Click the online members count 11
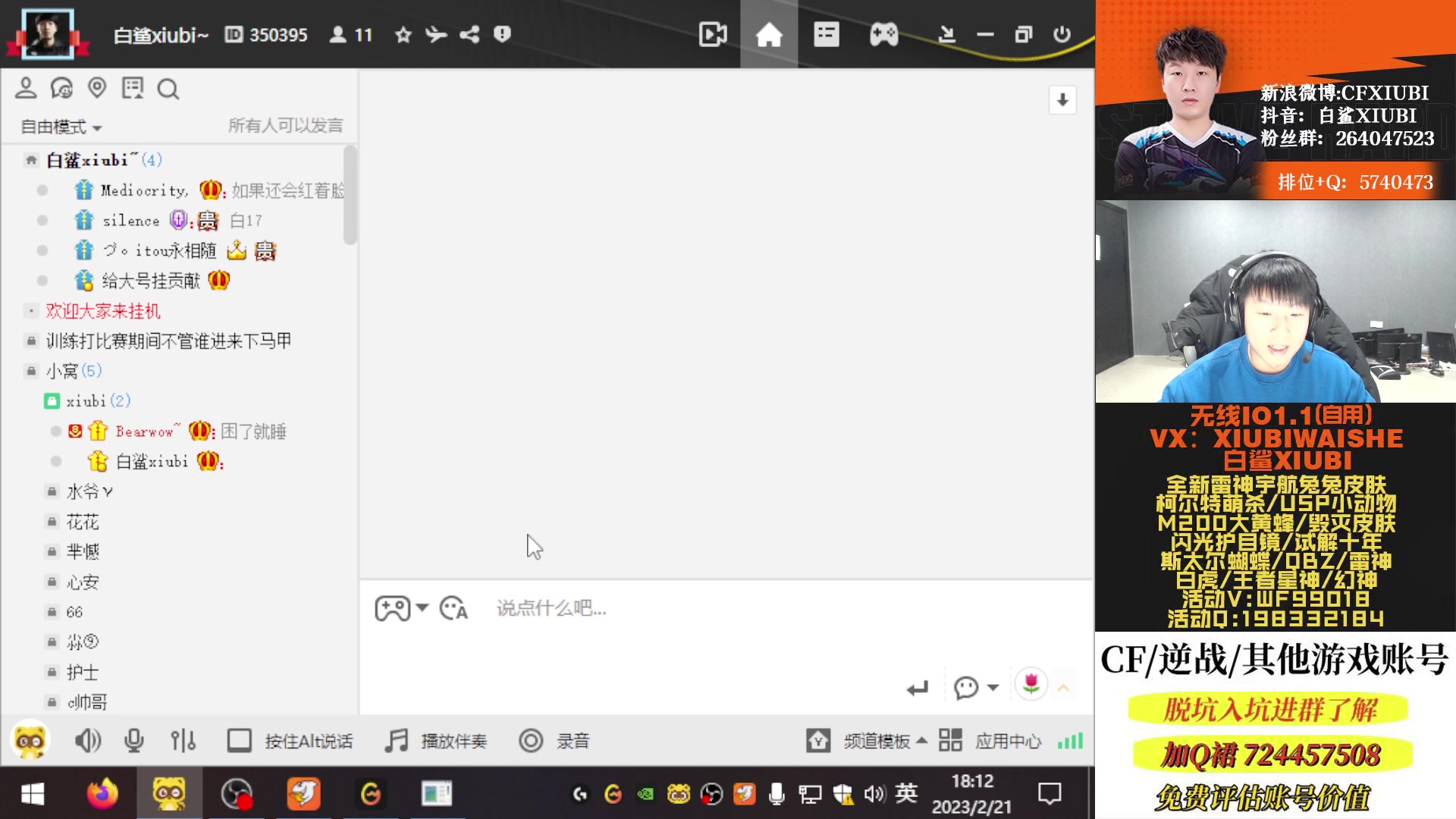Image resolution: width=1456 pixels, height=819 pixels. [x=351, y=35]
